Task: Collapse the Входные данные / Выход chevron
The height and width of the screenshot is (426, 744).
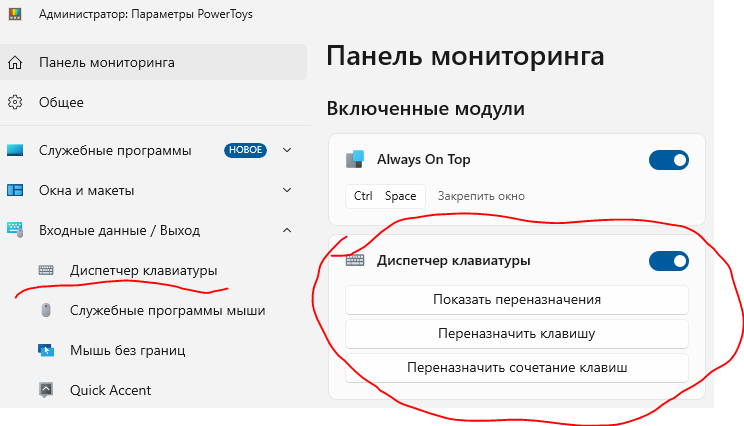Action: [287, 230]
